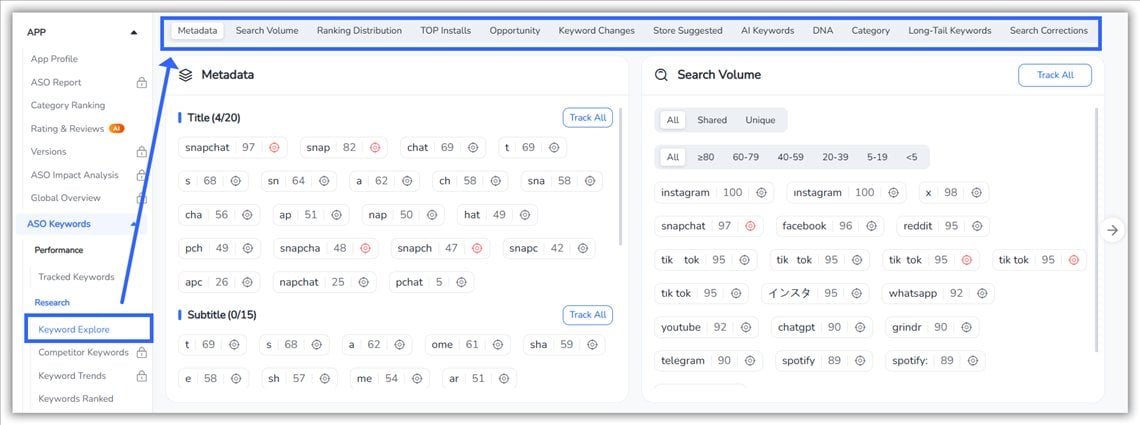Screen dimensions: 1140x425
Task: Track the 'chat 69' keyword target icon
Action: coord(473,147)
